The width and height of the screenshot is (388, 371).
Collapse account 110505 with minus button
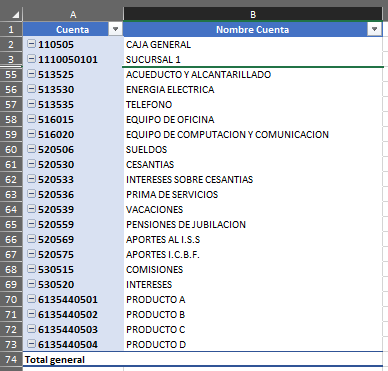[31, 43]
